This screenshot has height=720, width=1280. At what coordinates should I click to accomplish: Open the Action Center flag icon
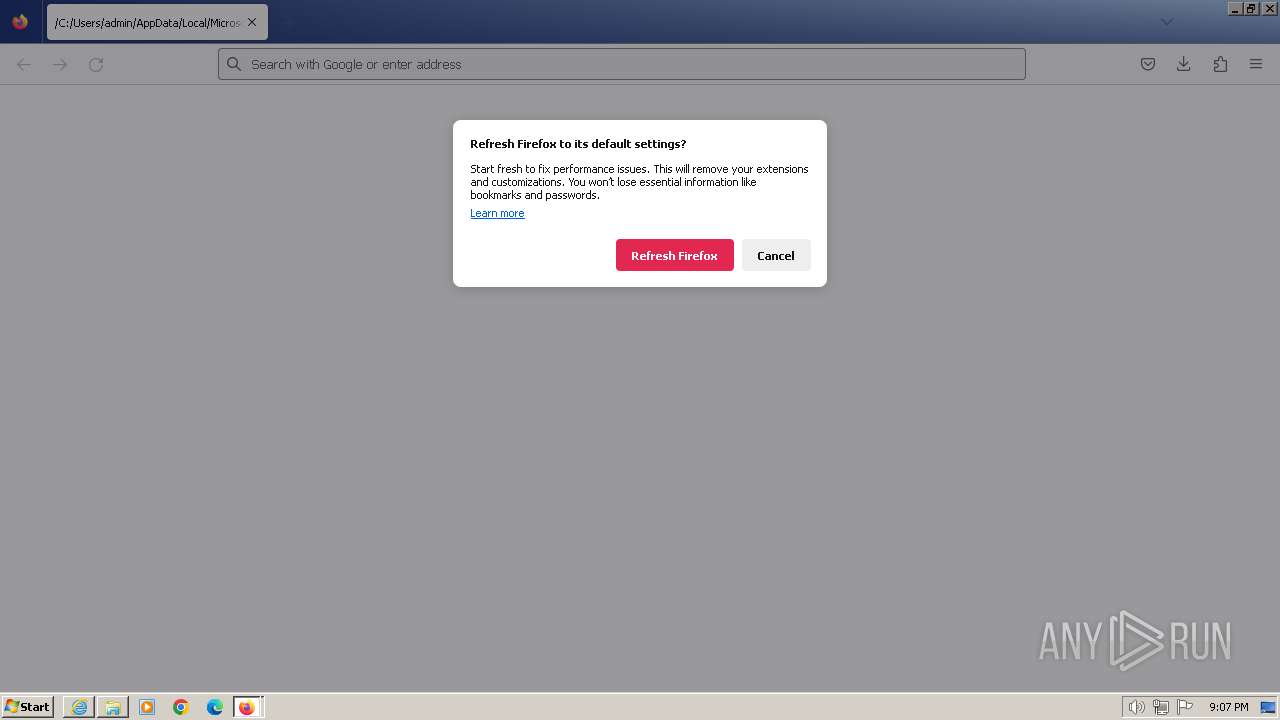pyautogui.click(x=1185, y=707)
